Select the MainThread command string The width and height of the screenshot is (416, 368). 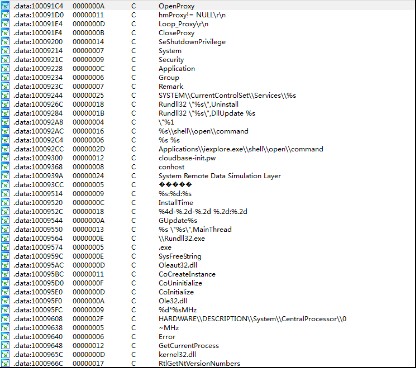(x=195, y=229)
